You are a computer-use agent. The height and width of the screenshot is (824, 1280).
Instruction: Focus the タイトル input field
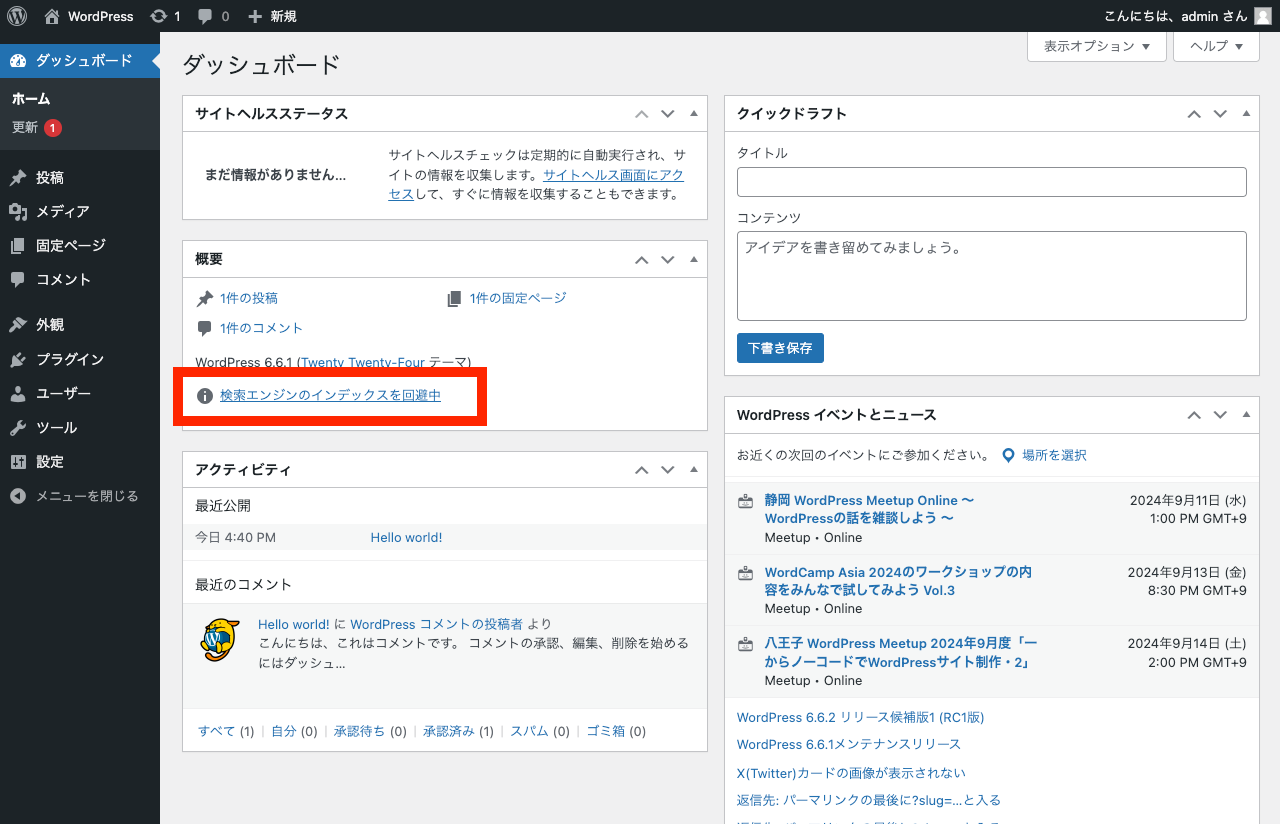[992, 182]
